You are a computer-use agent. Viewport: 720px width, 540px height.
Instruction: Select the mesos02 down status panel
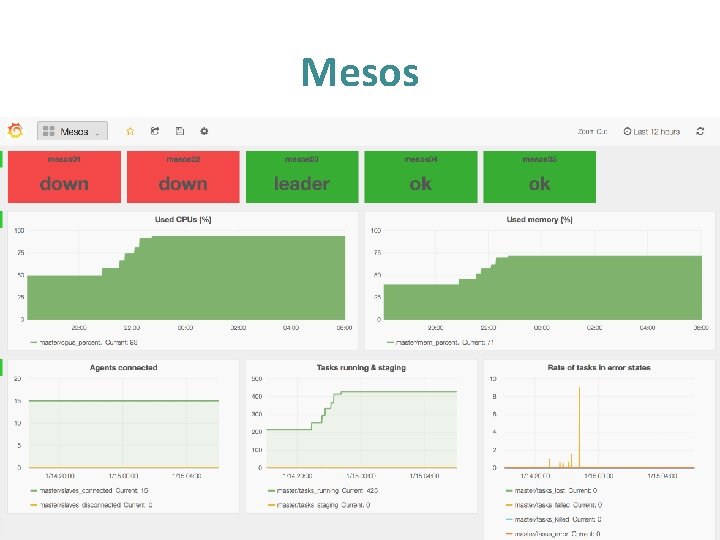point(183,177)
